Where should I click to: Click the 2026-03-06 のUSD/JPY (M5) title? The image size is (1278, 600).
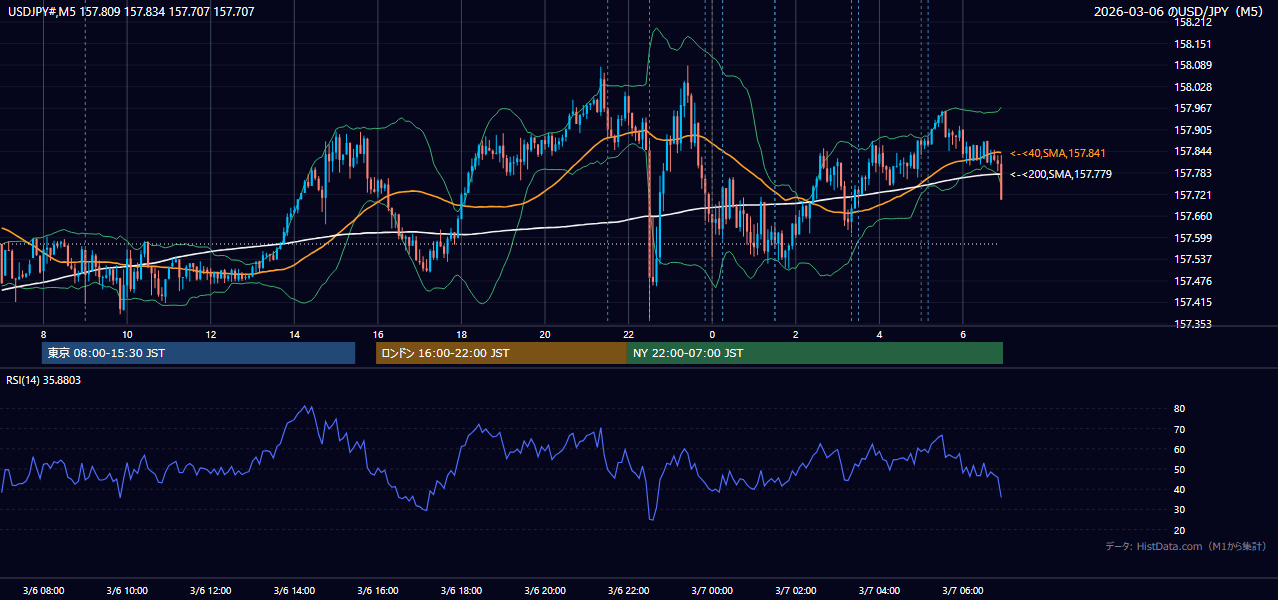tap(1178, 12)
